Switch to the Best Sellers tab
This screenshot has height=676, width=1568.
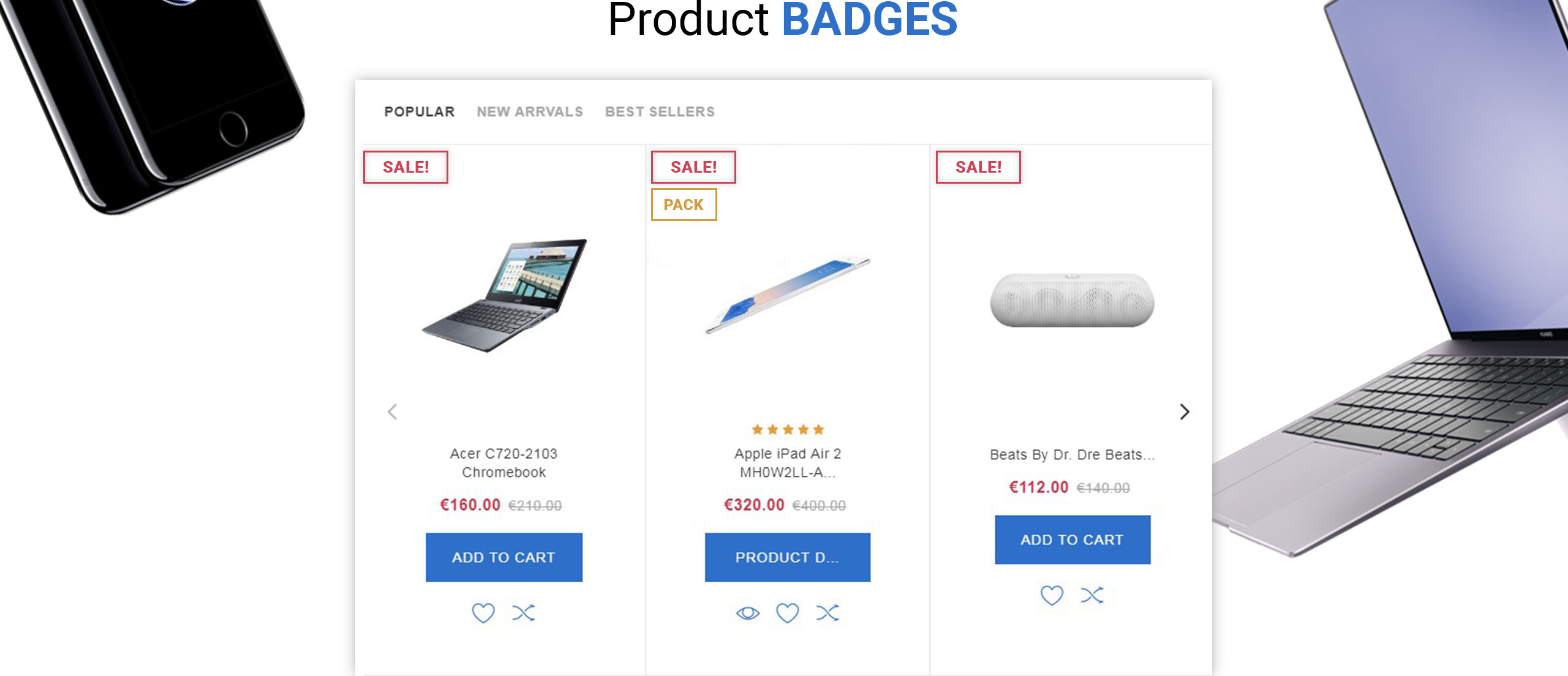[660, 111]
